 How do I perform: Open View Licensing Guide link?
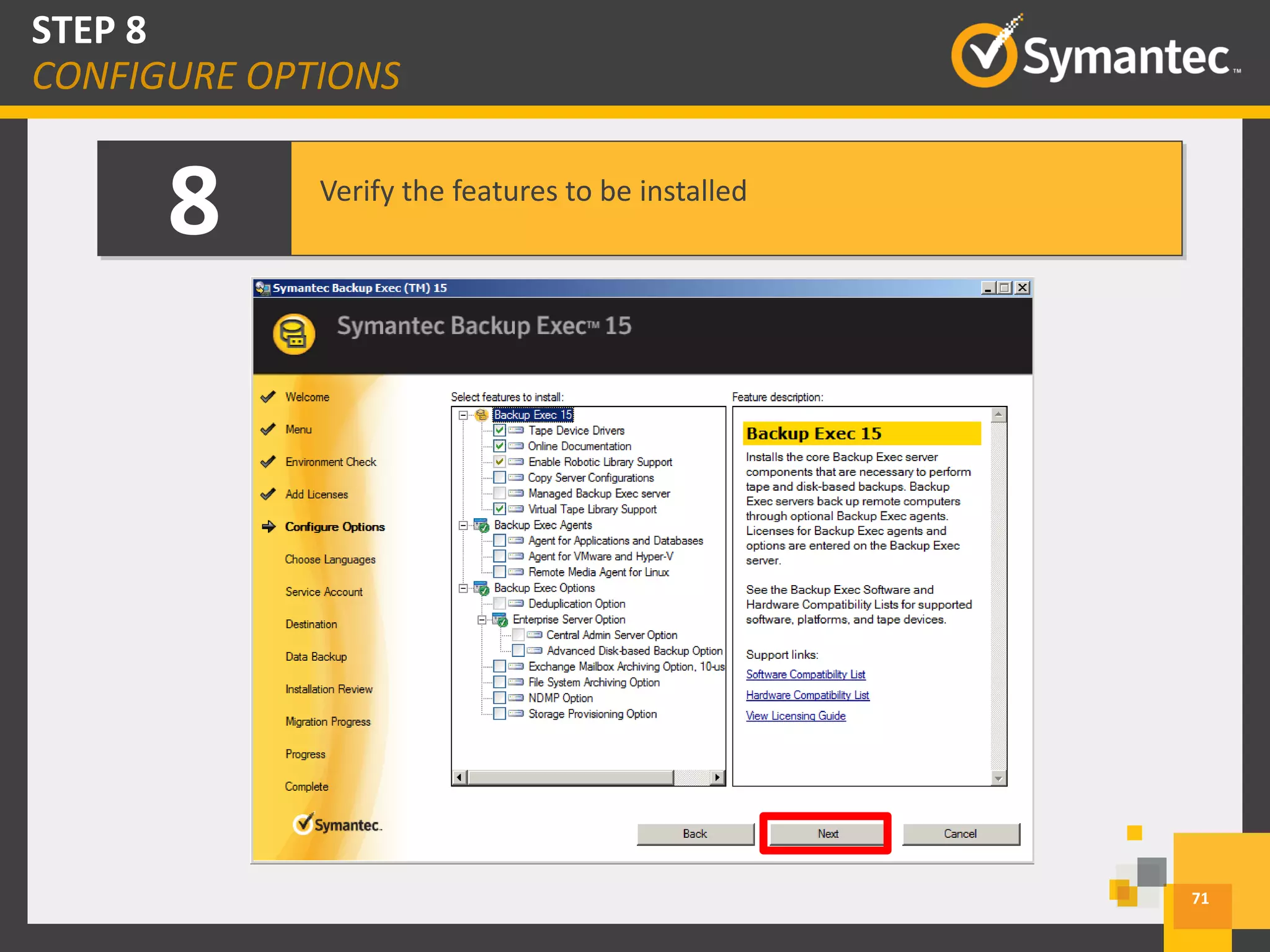coord(796,716)
